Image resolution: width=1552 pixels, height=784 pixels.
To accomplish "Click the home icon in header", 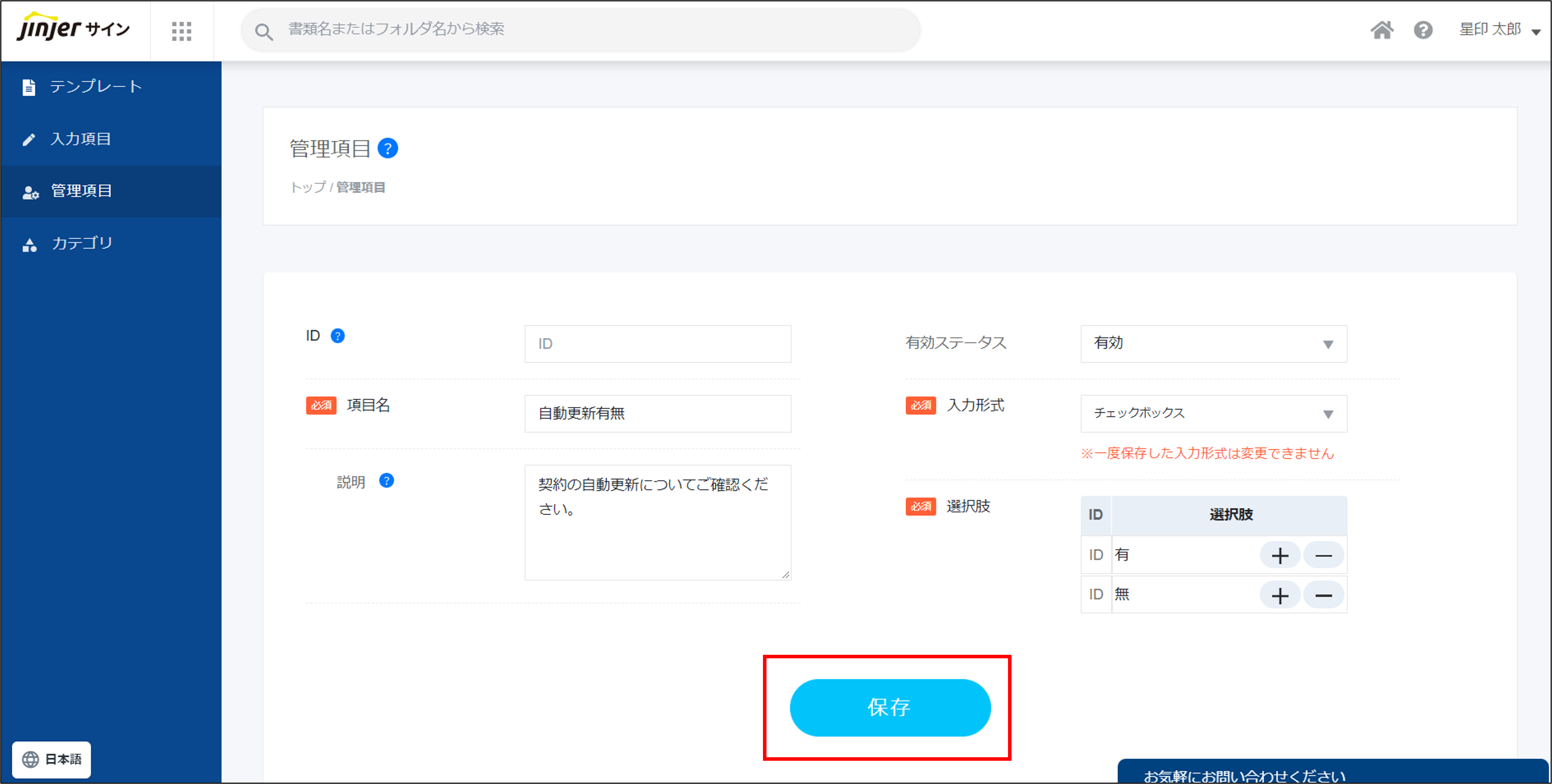I will coord(1382,30).
